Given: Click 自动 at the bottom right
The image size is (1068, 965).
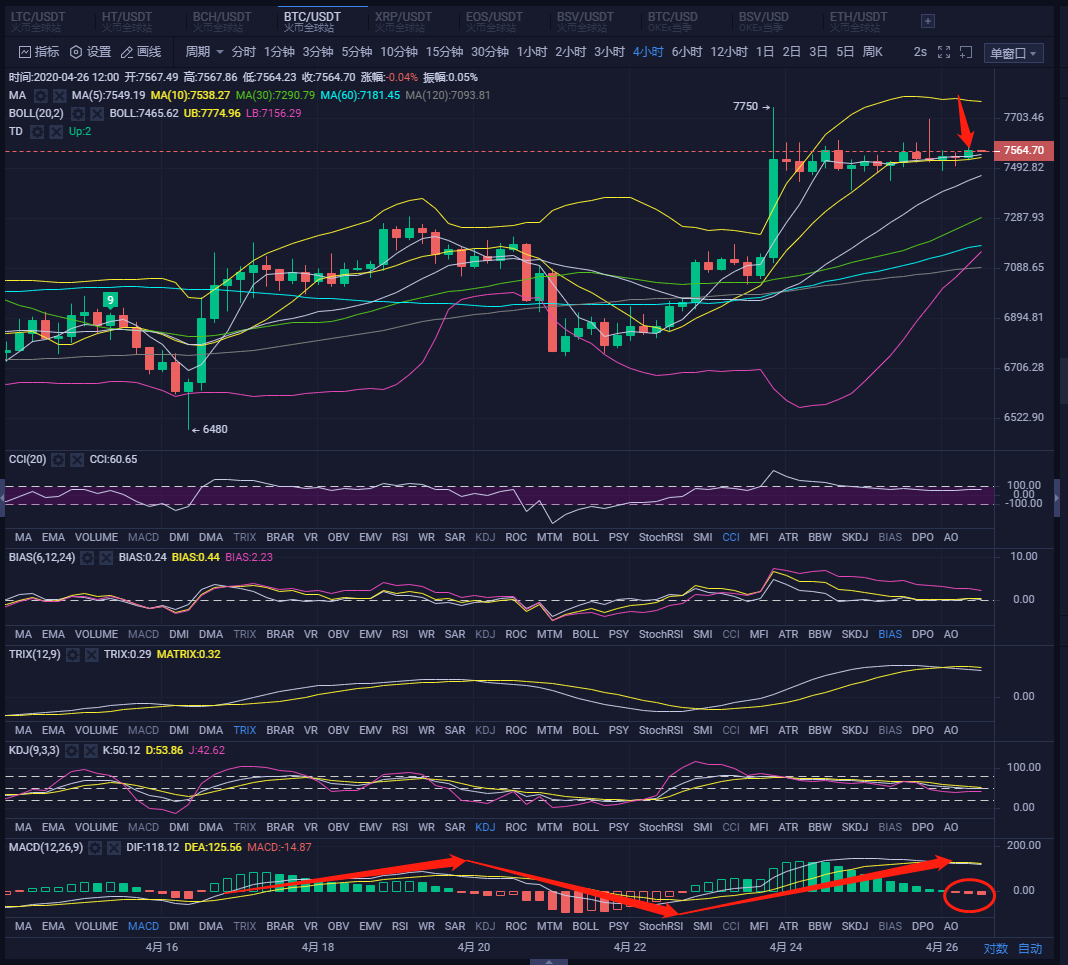Looking at the screenshot, I should [1030, 948].
